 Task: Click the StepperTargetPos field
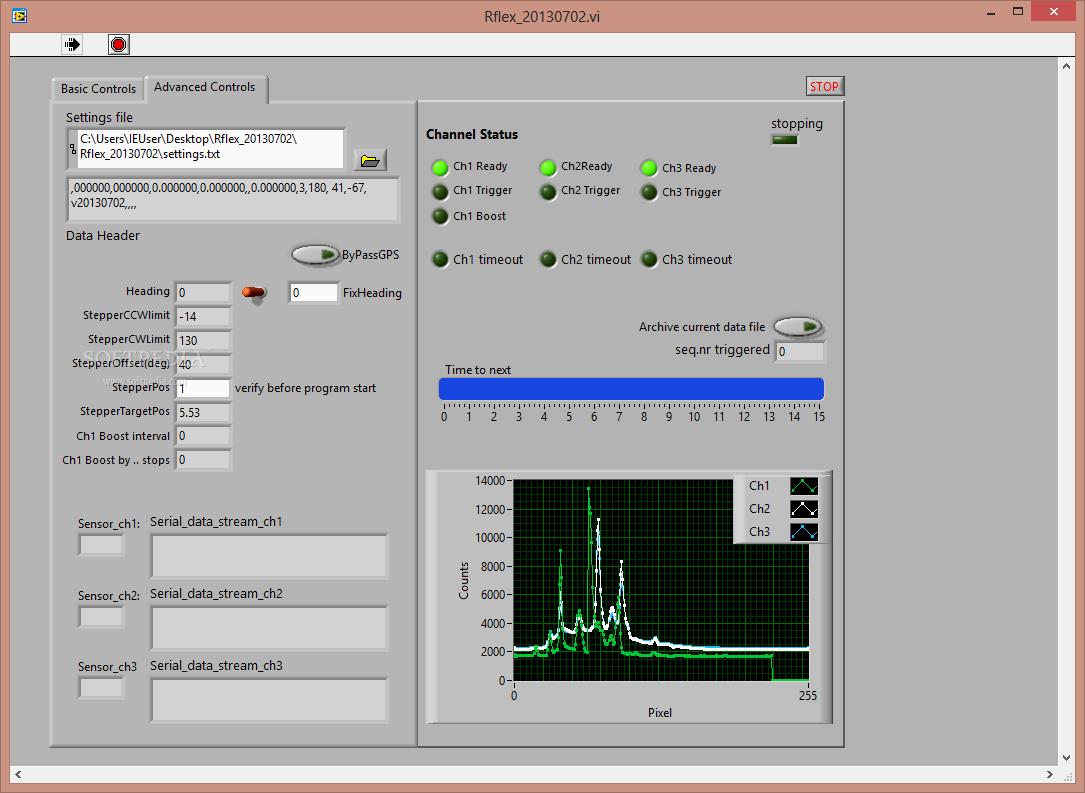click(x=203, y=412)
